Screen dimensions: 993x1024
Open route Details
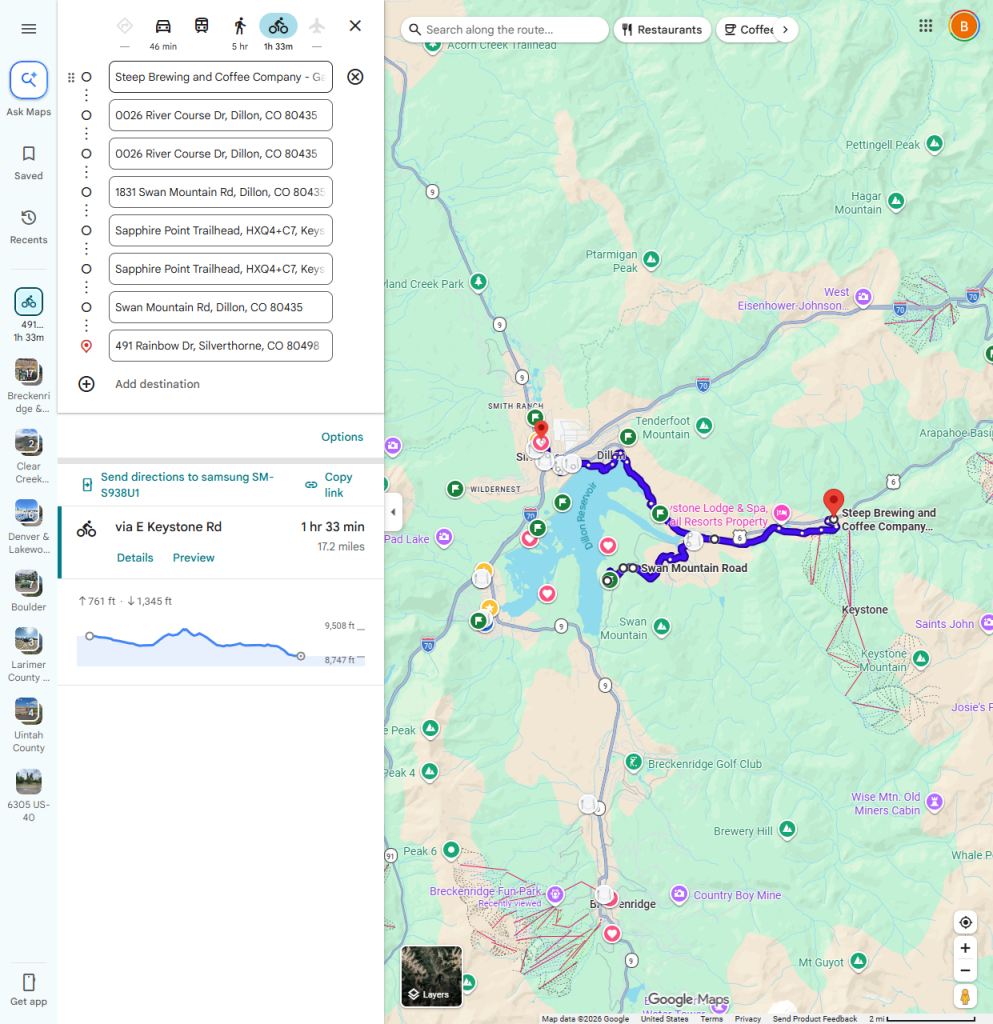pos(135,558)
